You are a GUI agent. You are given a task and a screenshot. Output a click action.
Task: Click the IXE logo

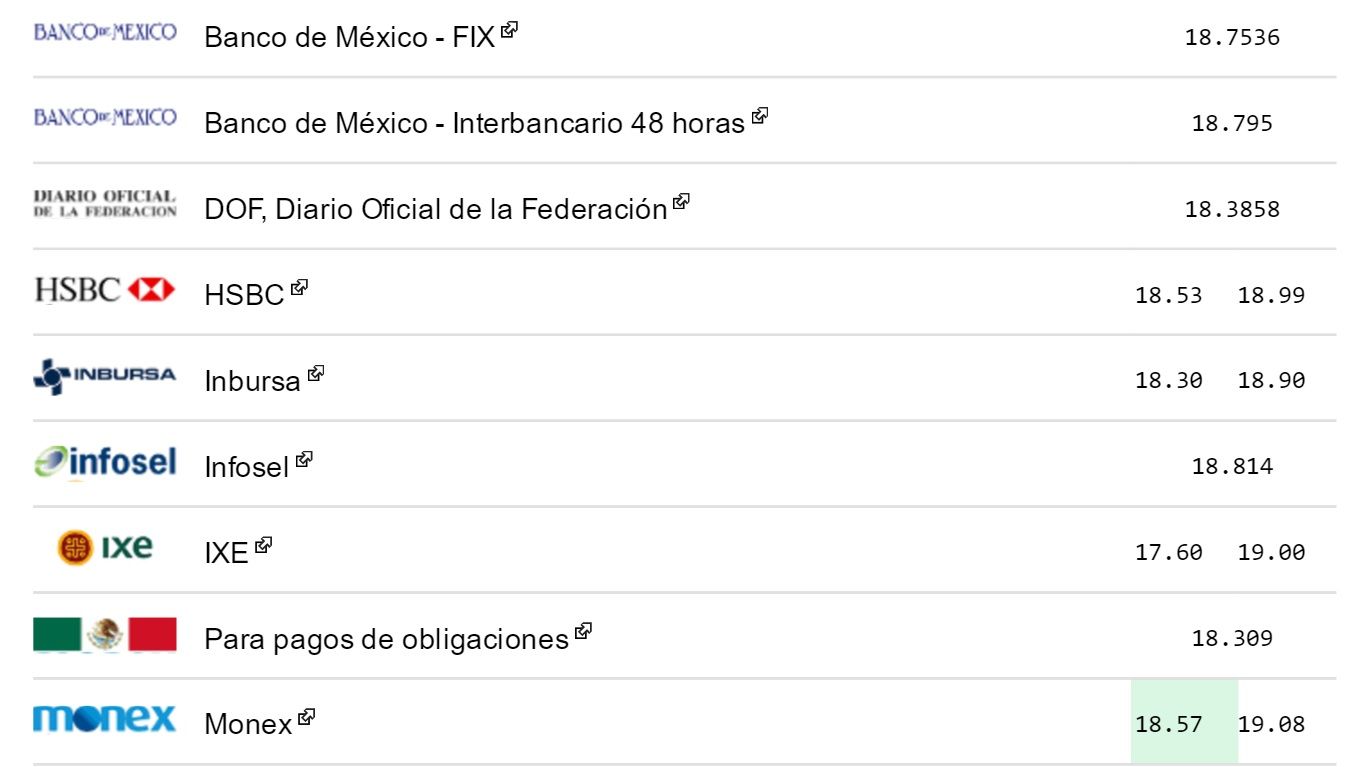pyautogui.click(x=105, y=547)
